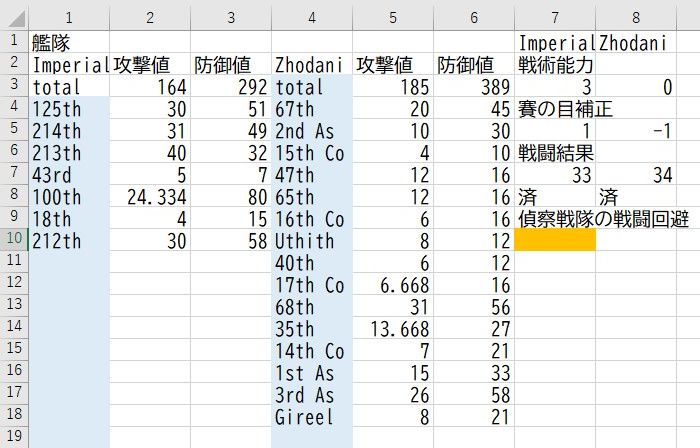Viewport: 700px width, 448px height.
Task: Select column header 1
Action: 69,17
